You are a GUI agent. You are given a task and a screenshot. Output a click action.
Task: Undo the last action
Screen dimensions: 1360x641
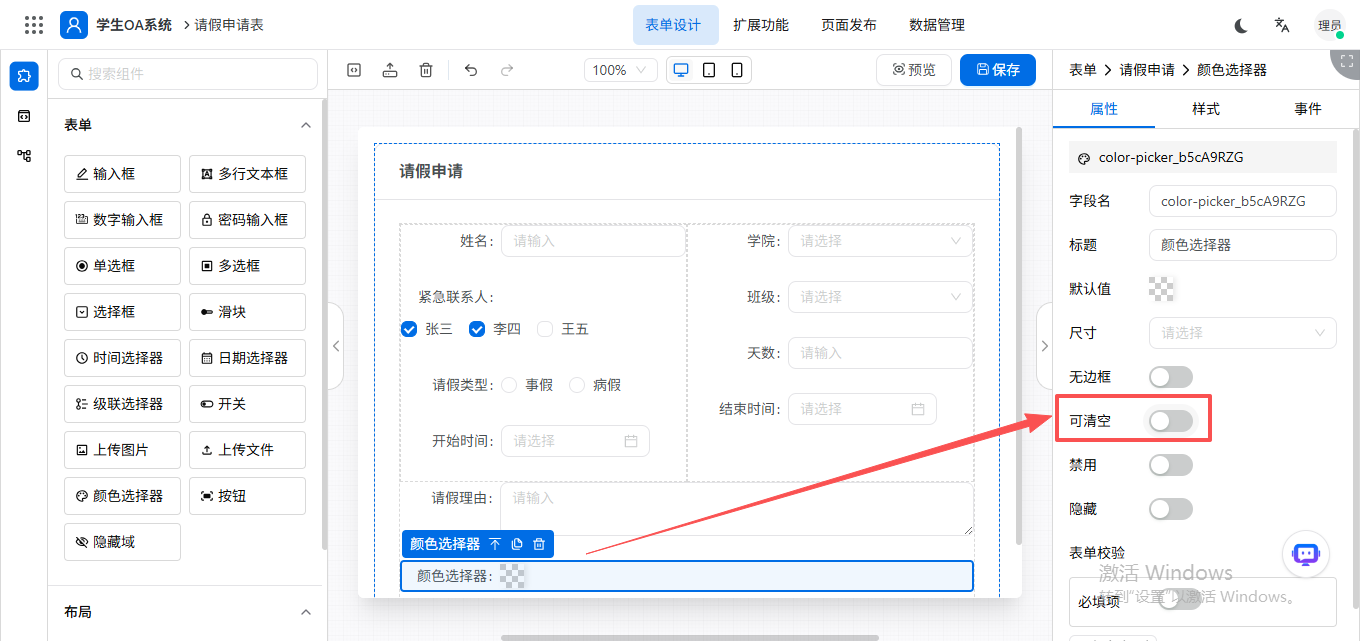tap(471, 70)
